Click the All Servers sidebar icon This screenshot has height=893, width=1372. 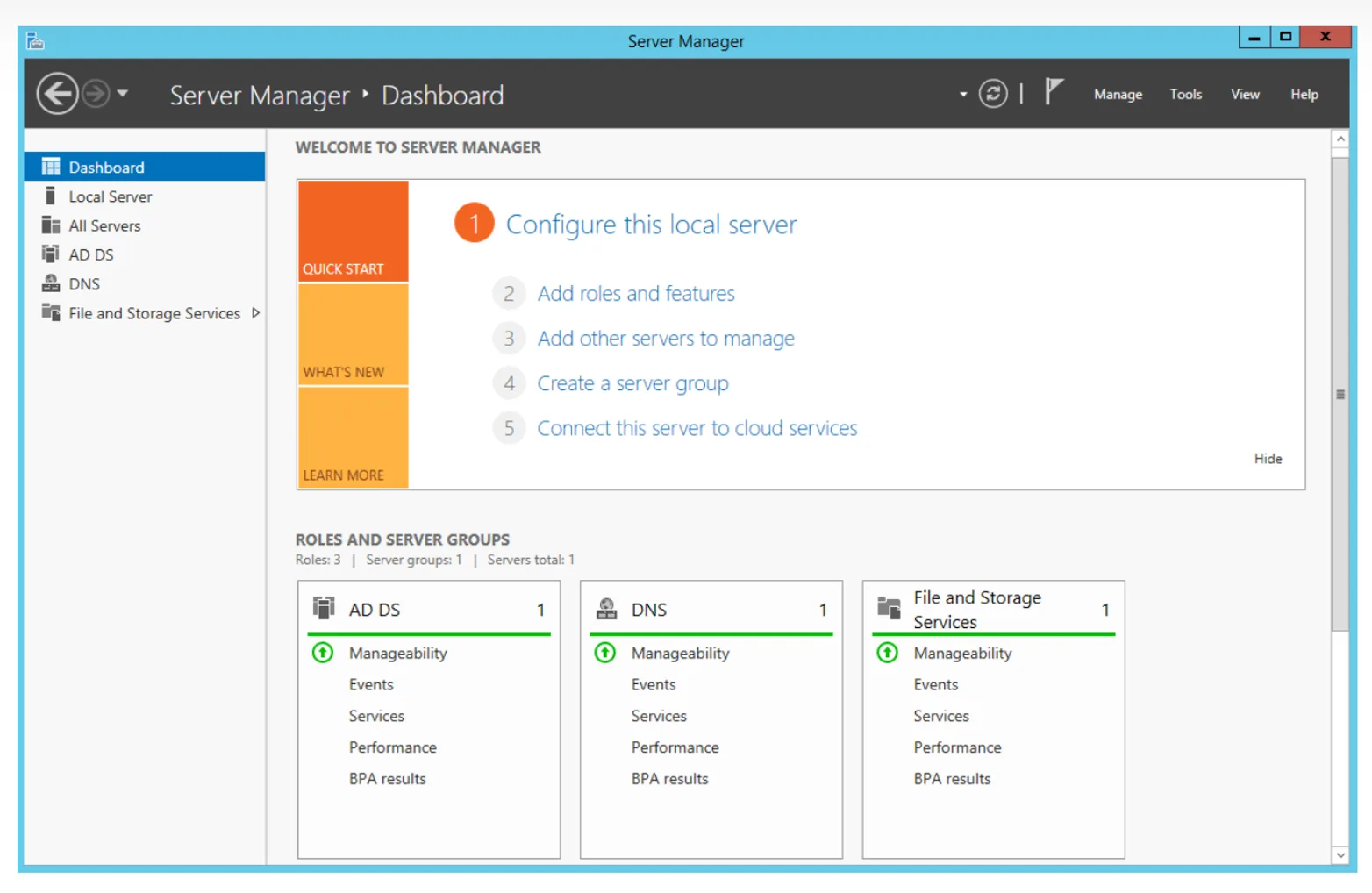click(51, 225)
